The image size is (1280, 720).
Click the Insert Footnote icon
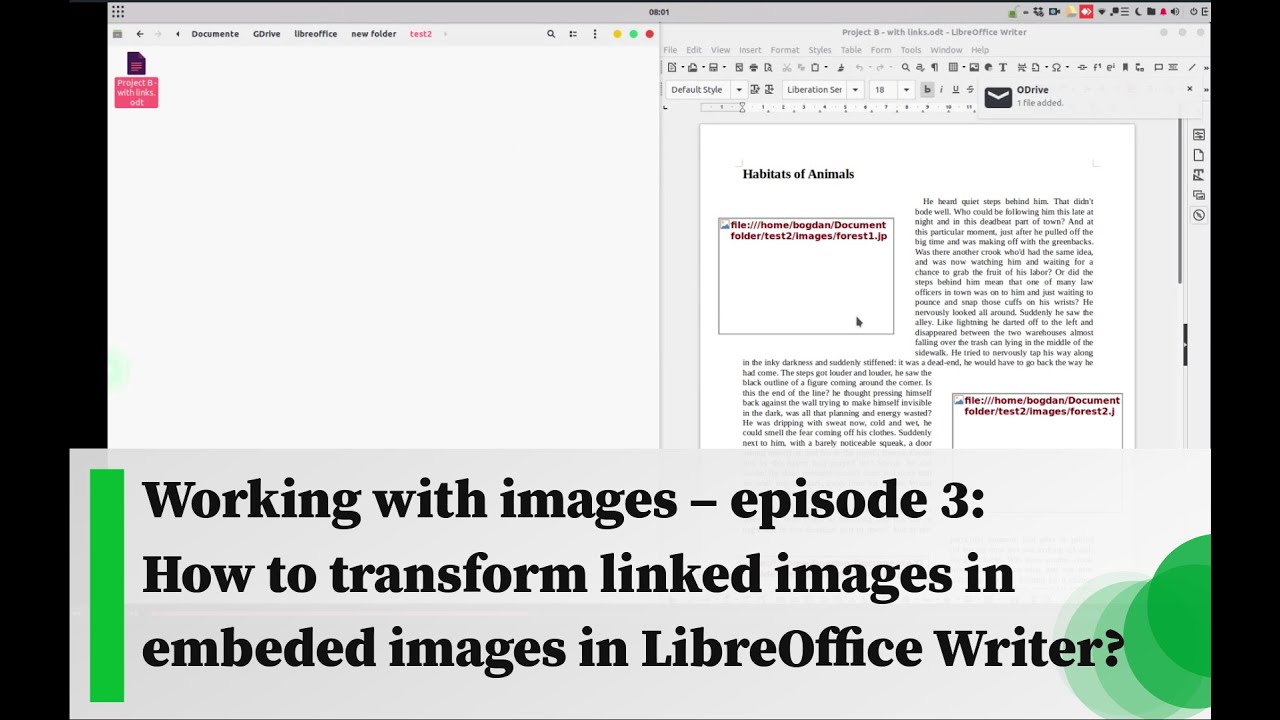click(1097, 67)
